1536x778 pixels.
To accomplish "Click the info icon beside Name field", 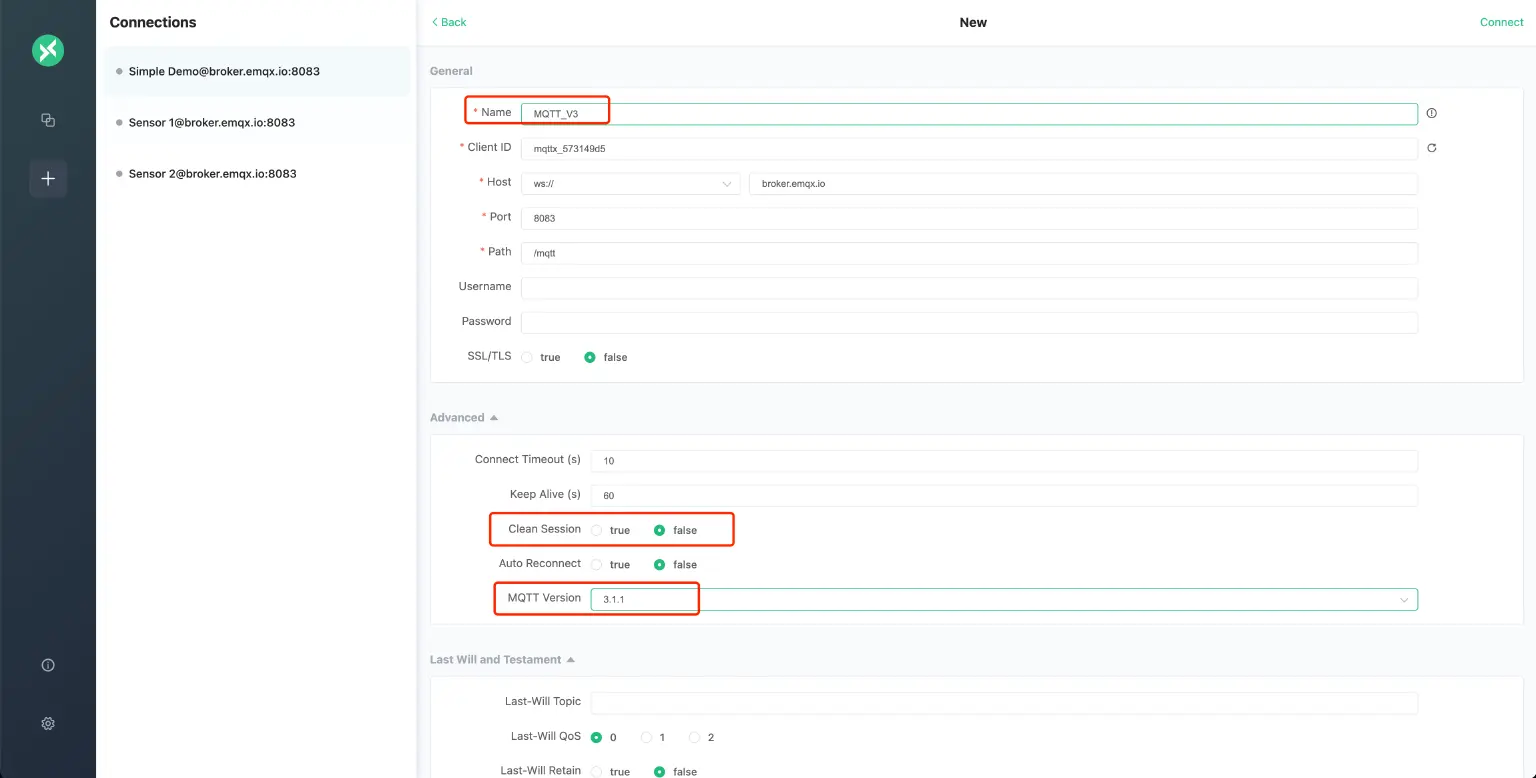I will click(1431, 113).
